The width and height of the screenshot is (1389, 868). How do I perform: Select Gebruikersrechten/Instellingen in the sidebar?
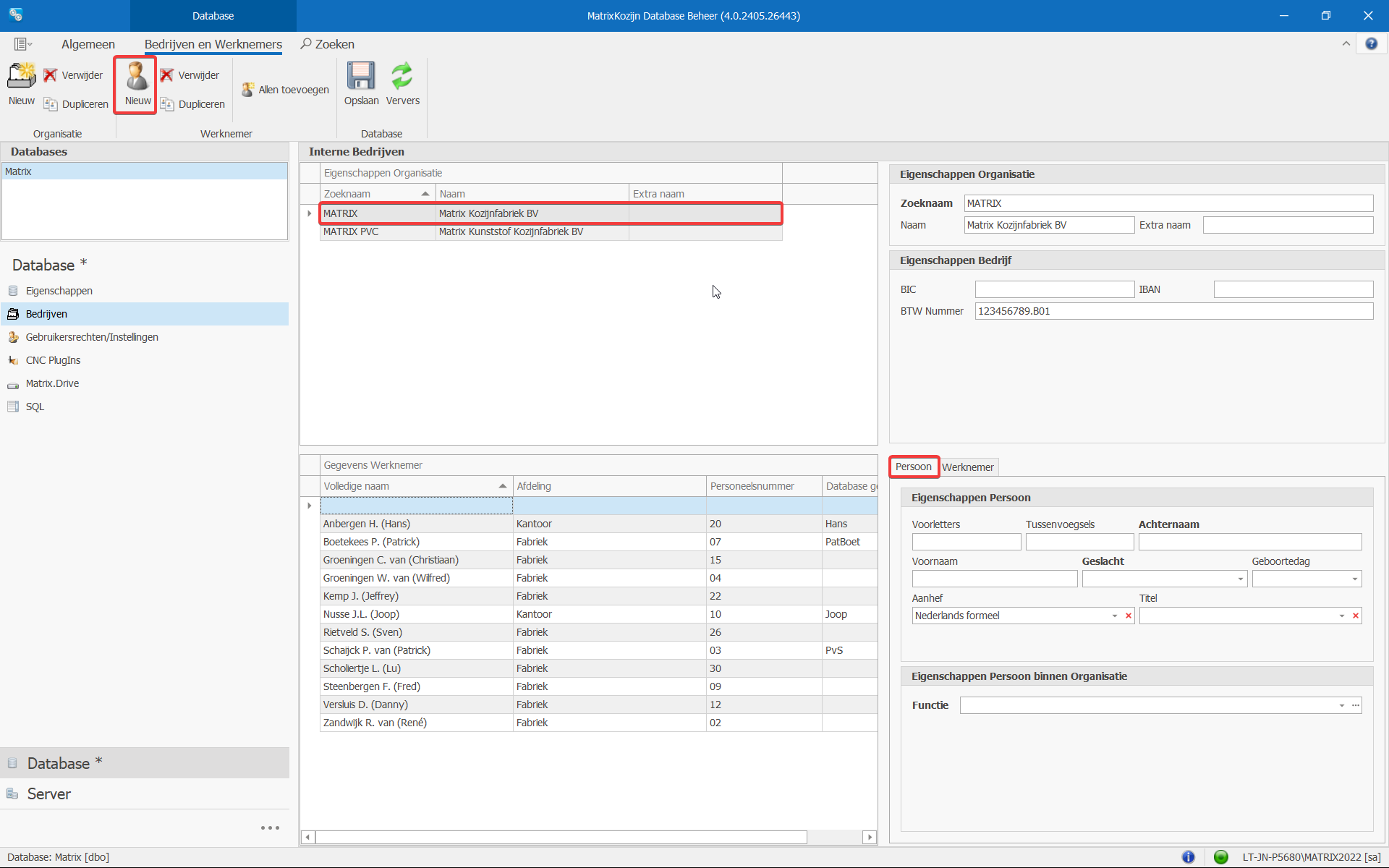pos(92,336)
